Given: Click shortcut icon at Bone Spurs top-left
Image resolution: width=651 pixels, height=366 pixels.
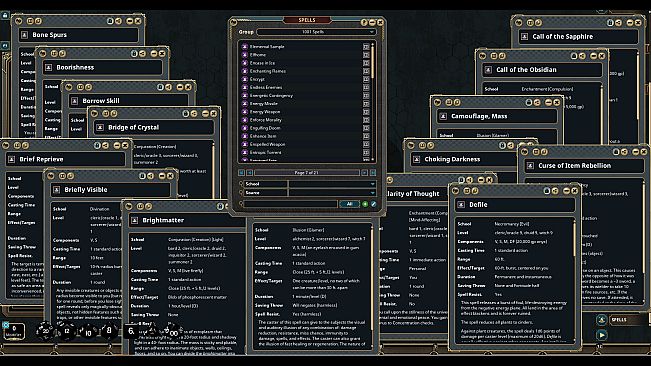Looking at the screenshot, I should pyautogui.click(x=18, y=21).
